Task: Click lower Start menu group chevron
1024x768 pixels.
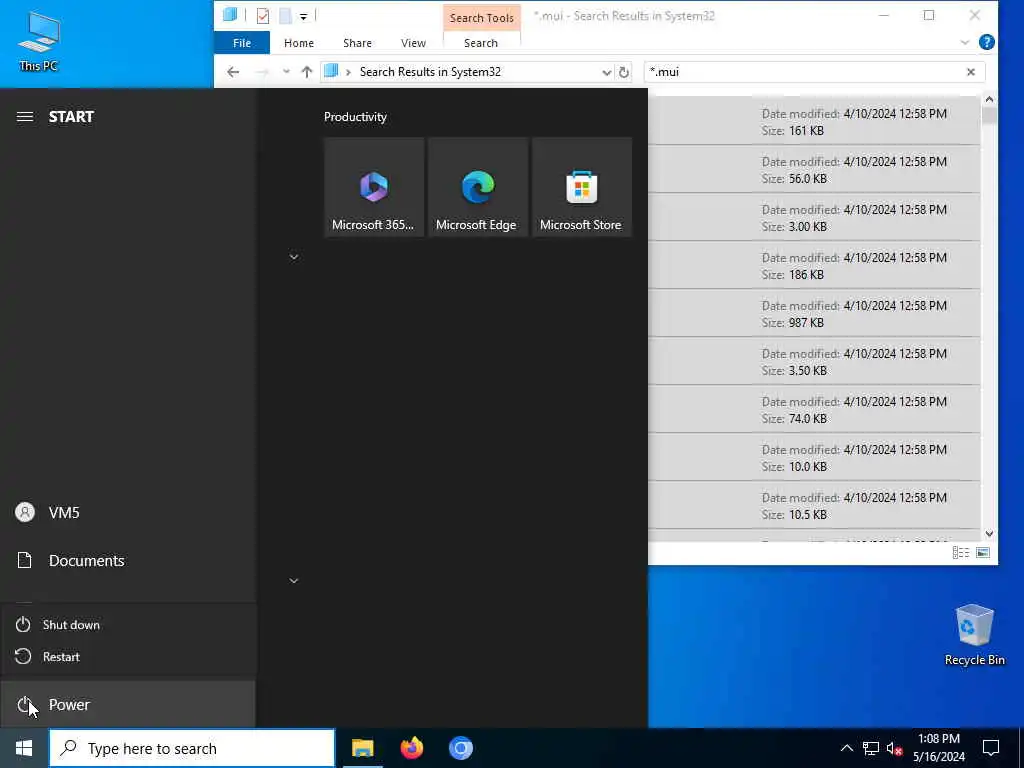Action: (x=294, y=581)
